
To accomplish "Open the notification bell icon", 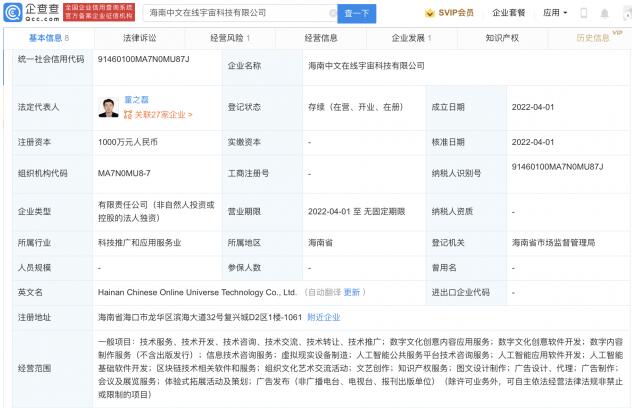I will pyautogui.click(x=604, y=14).
